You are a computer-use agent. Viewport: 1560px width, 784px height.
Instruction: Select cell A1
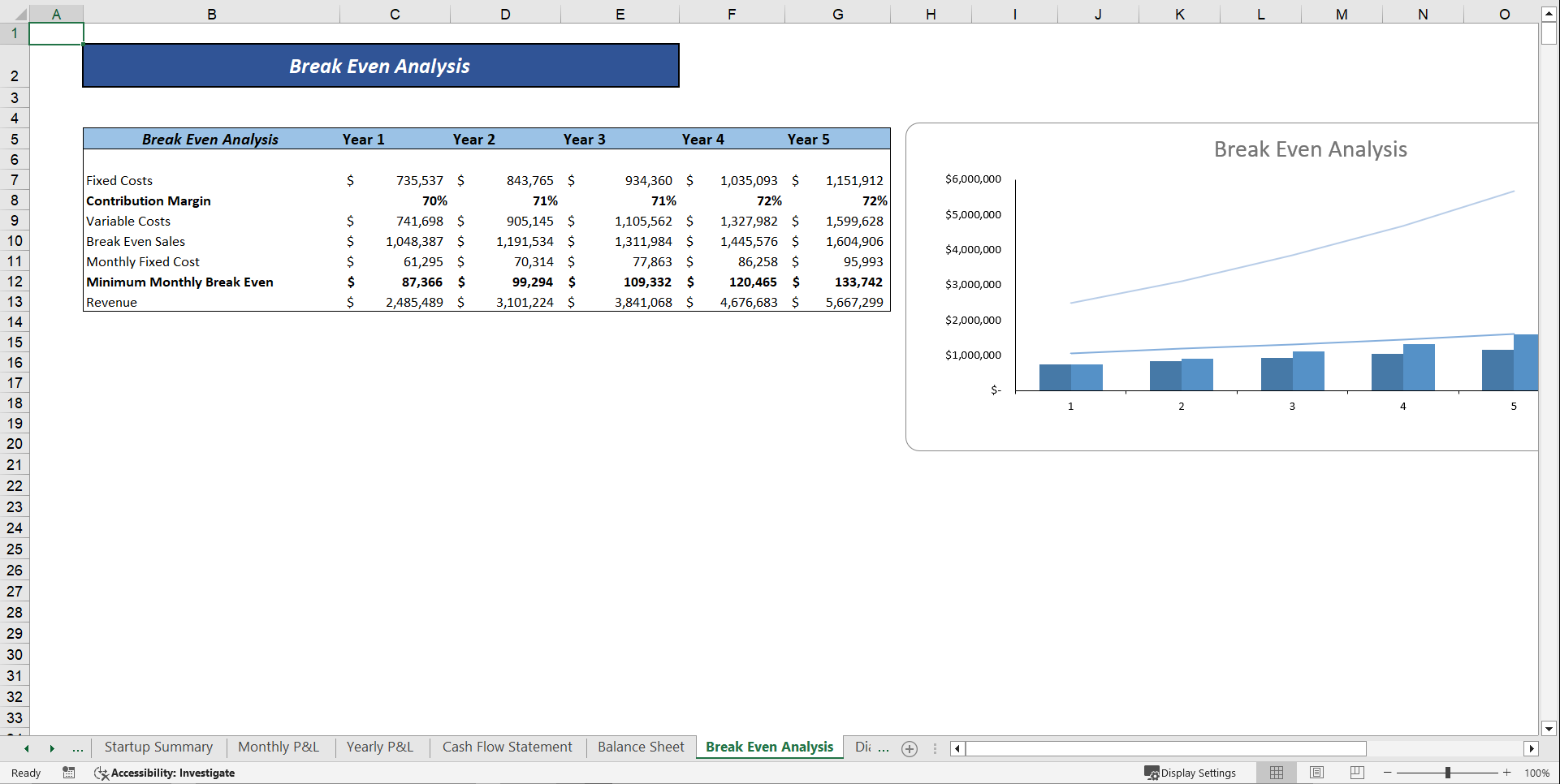(x=56, y=33)
